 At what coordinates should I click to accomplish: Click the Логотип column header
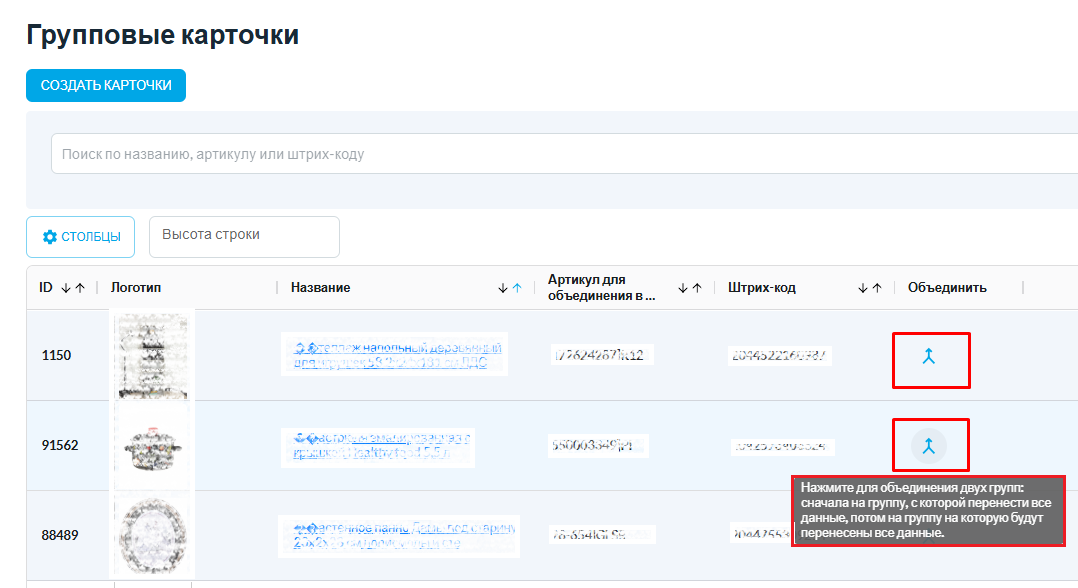[136, 287]
